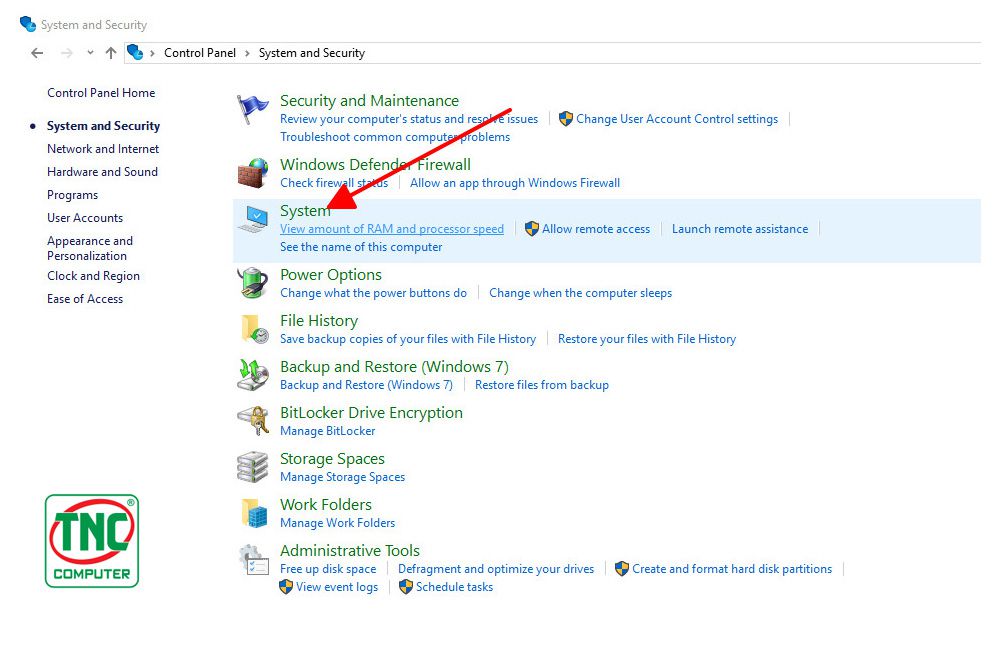Click Allow an app through Windows Firewall
The width and height of the screenshot is (1000, 650).
pos(515,183)
